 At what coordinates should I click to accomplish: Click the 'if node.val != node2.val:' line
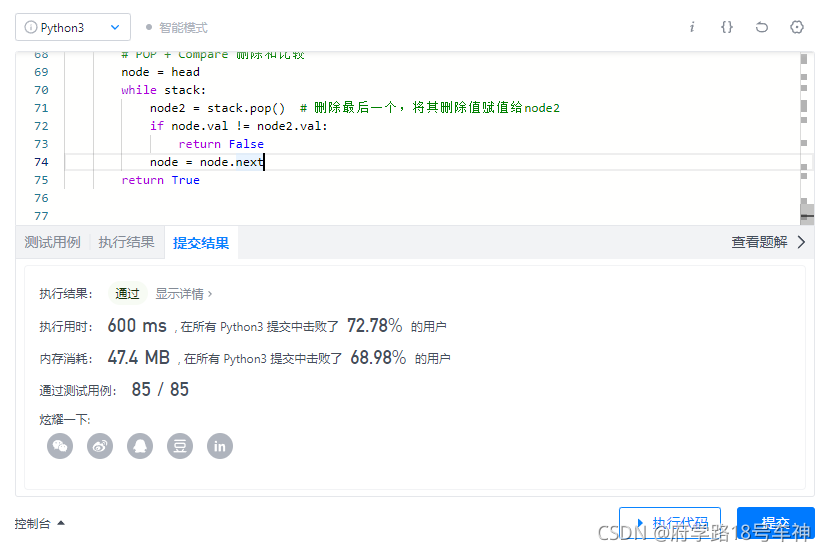coord(238,126)
